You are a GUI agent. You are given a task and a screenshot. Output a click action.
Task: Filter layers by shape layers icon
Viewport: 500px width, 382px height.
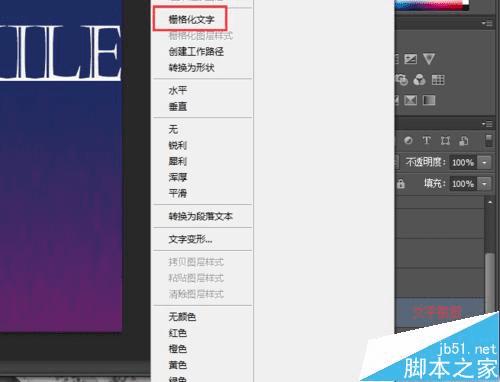point(445,141)
